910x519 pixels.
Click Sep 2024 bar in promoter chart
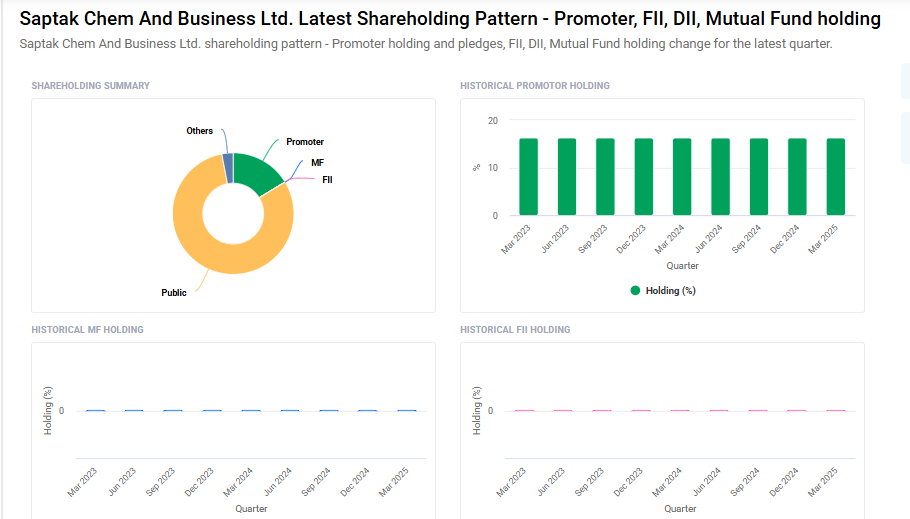[x=759, y=177]
